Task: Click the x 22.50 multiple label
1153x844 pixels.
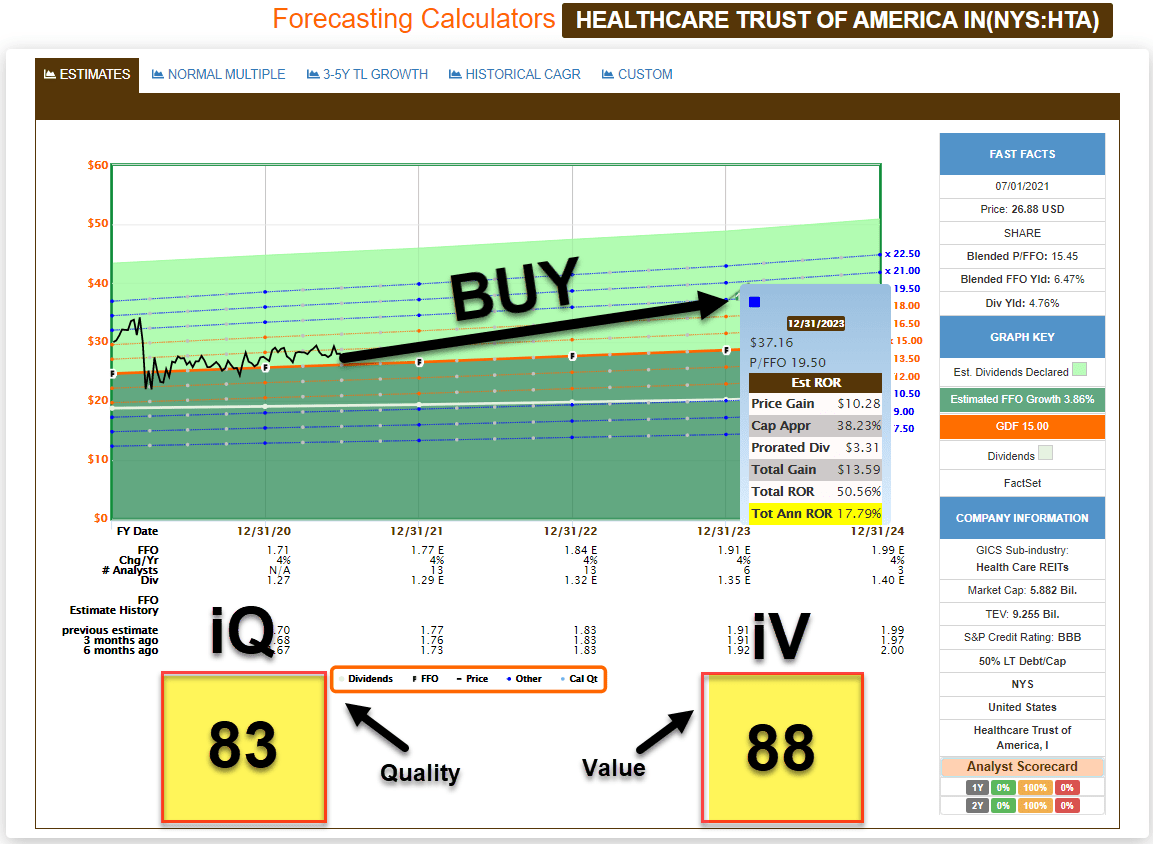Action: [902, 254]
